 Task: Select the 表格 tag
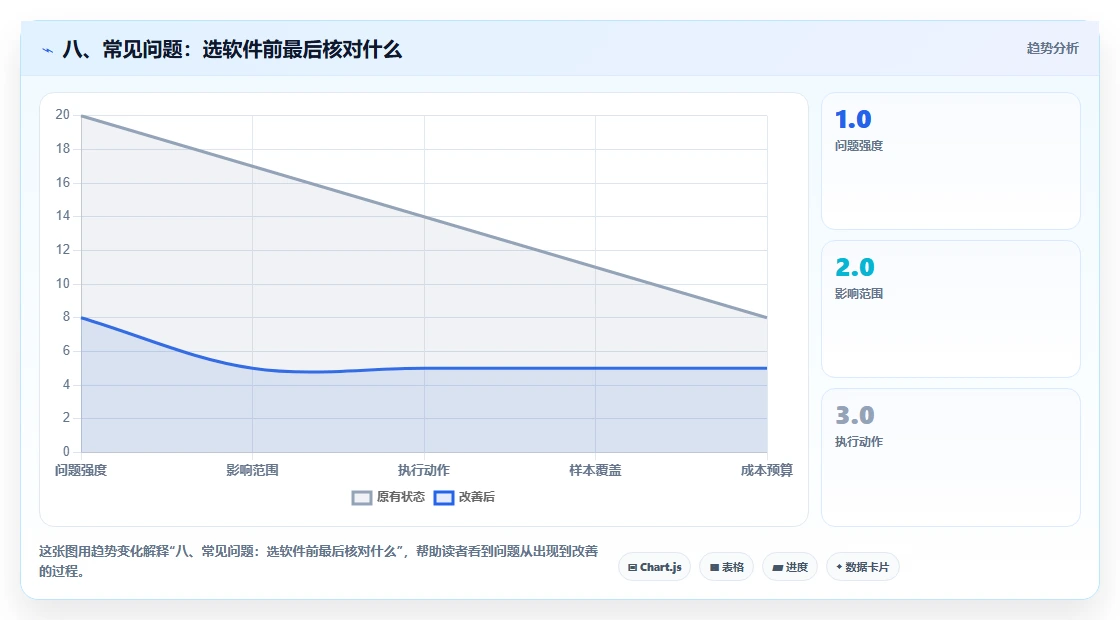tap(726, 567)
